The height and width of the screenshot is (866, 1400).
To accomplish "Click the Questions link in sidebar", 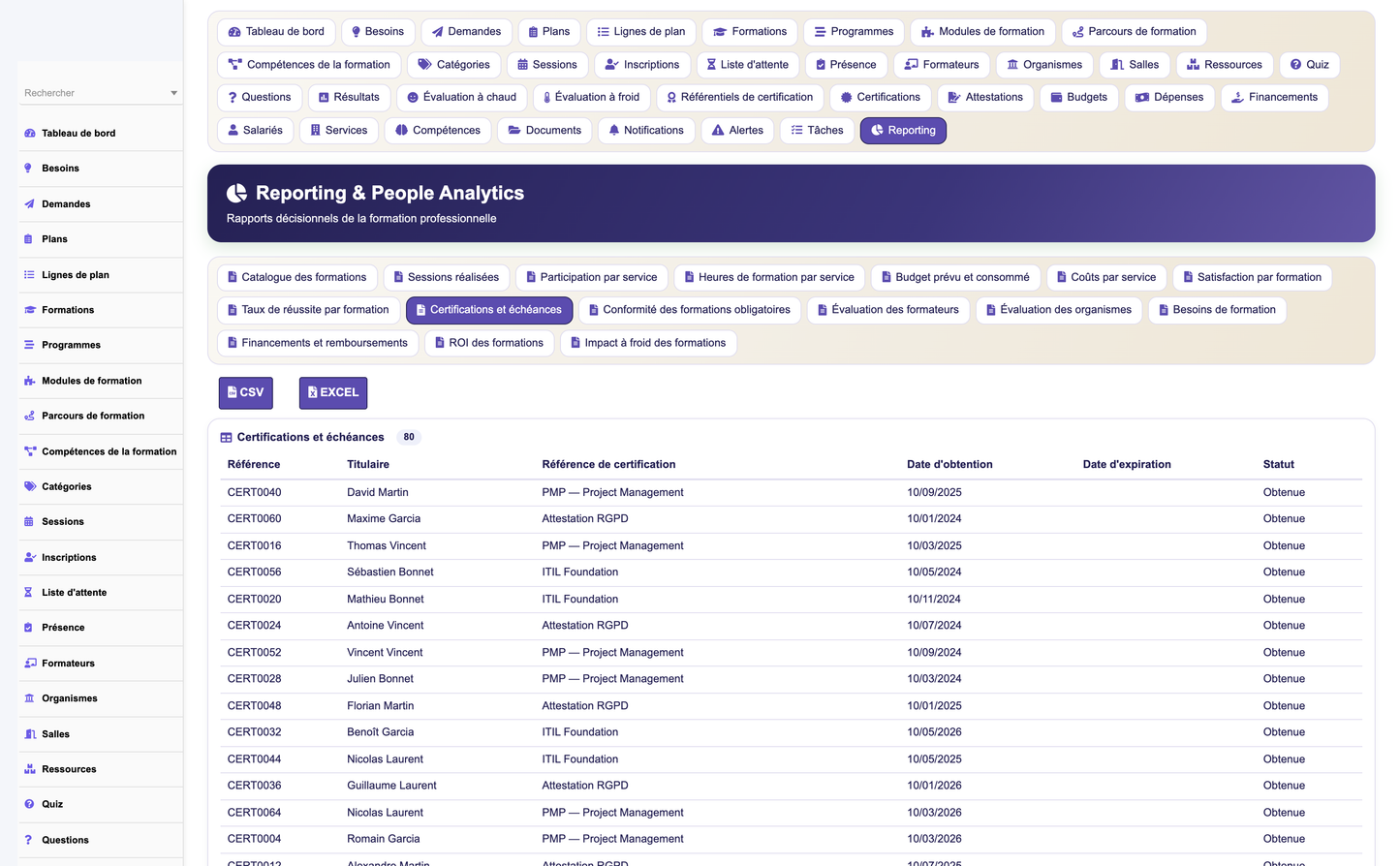I will (x=65, y=840).
